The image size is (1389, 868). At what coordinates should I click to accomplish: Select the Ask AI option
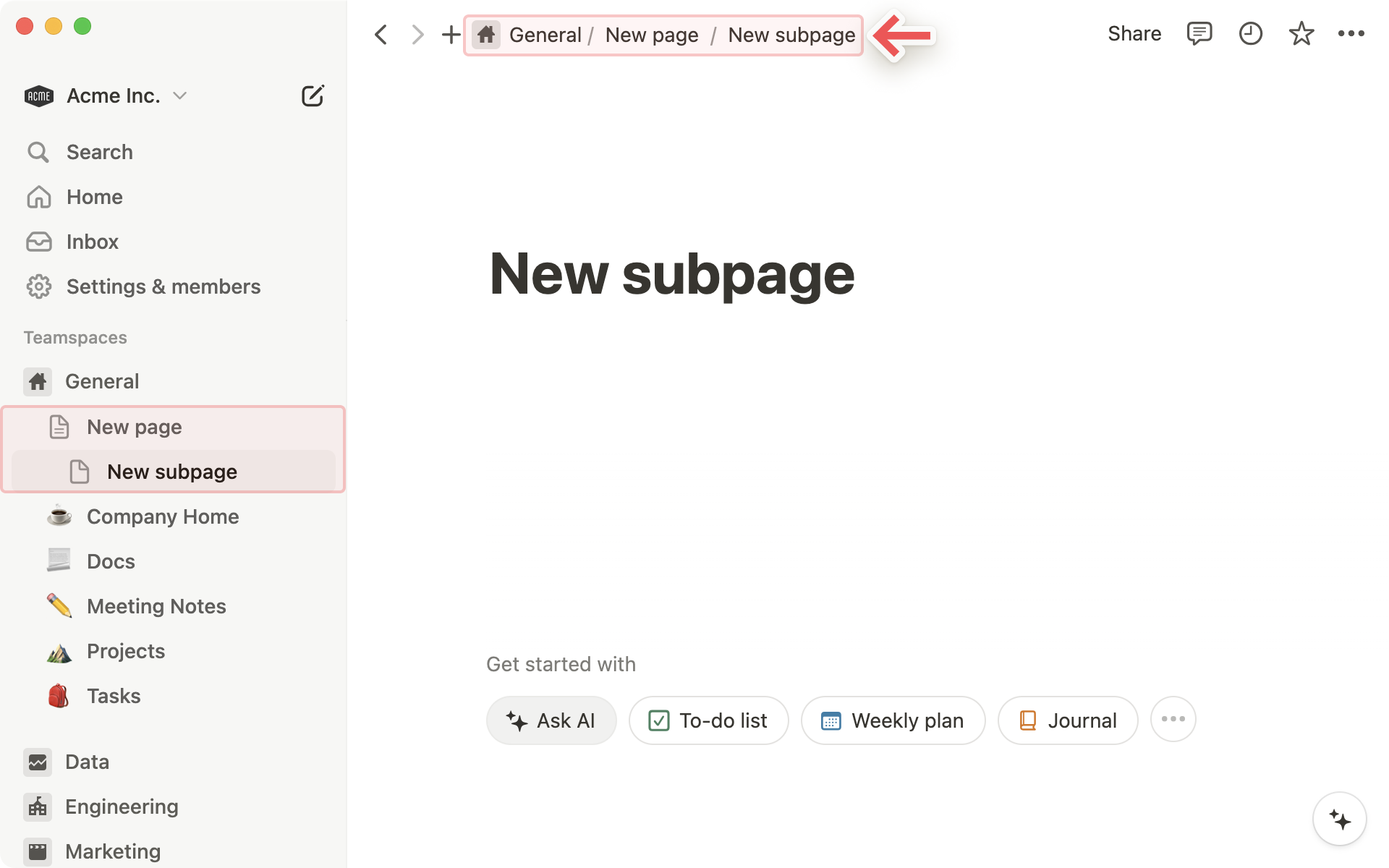click(551, 720)
